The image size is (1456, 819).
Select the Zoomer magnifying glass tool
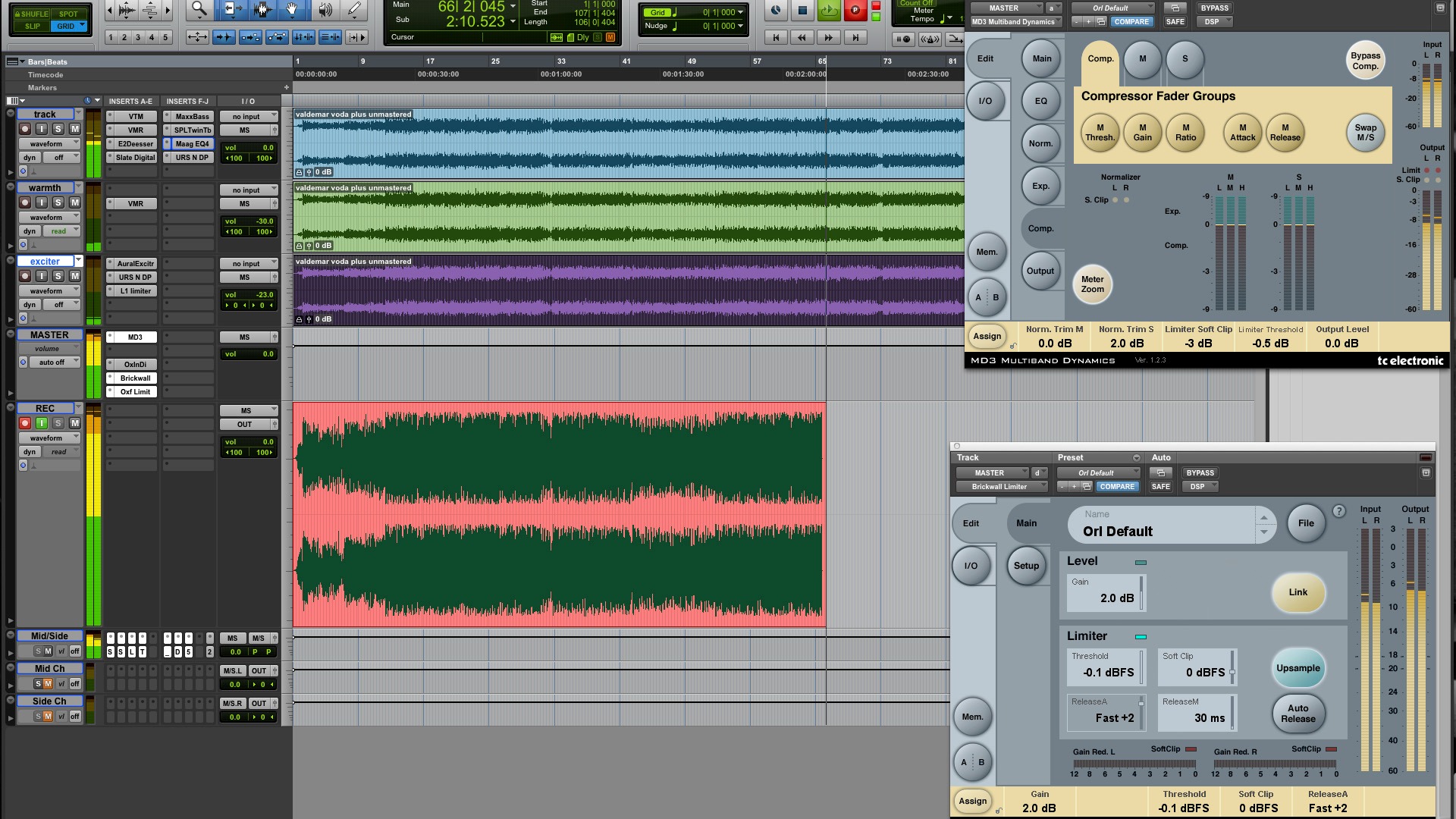pos(199,9)
